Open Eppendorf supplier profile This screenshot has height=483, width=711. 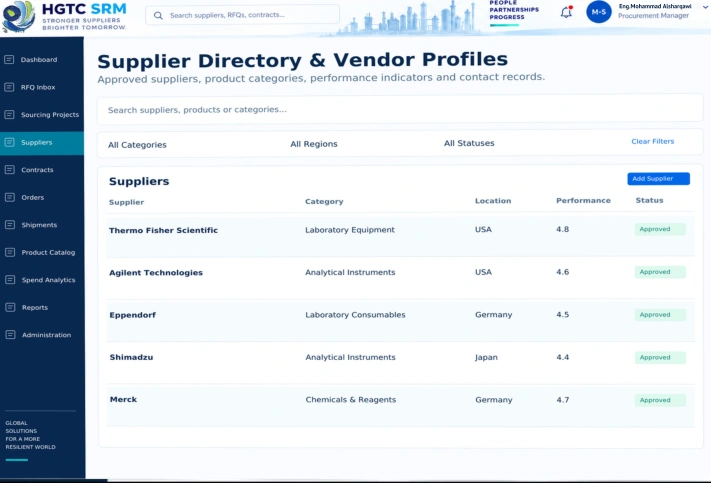pyautogui.click(x=132, y=315)
